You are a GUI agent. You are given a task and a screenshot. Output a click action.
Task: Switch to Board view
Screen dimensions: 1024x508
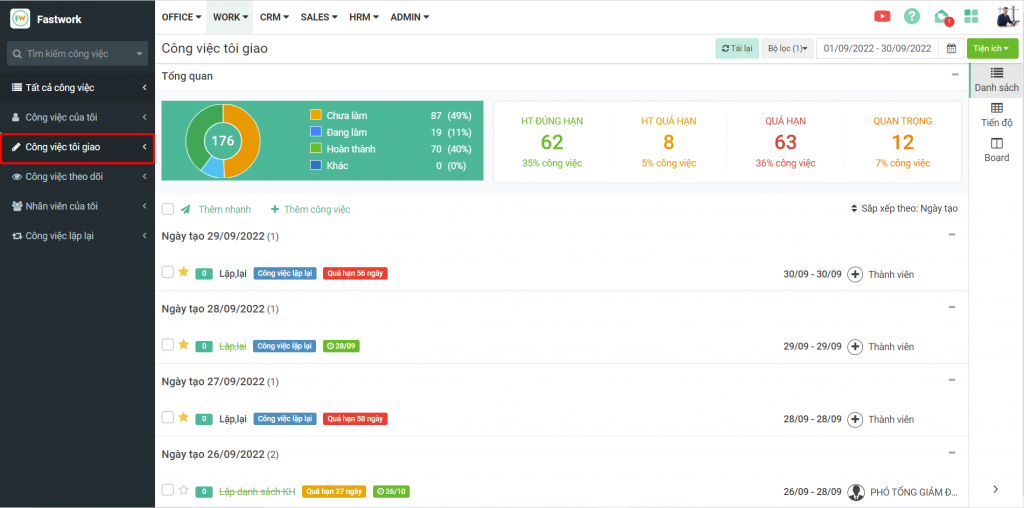[996, 149]
